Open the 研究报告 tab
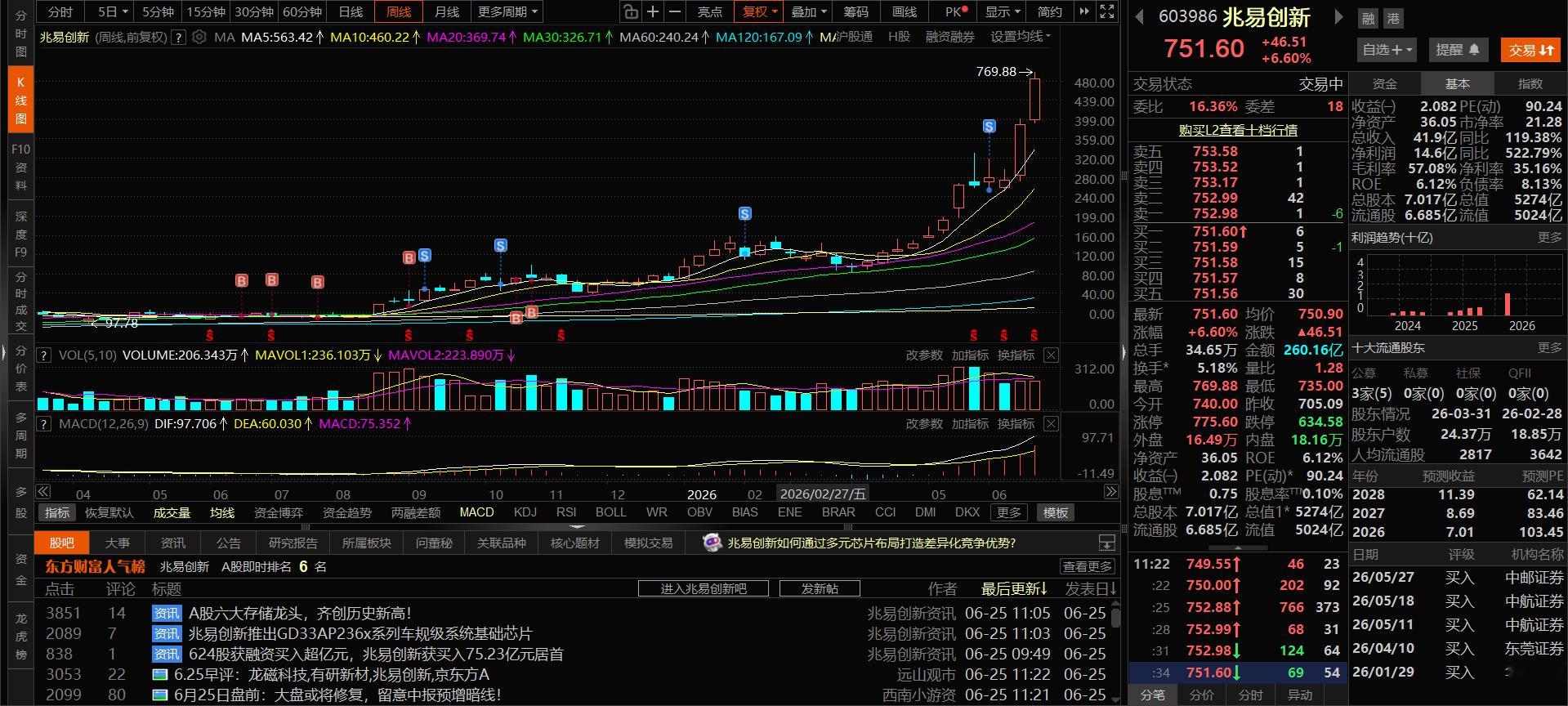Image resolution: width=1568 pixels, height=706 pixels. pyautogui.click(x=293, y=543)
